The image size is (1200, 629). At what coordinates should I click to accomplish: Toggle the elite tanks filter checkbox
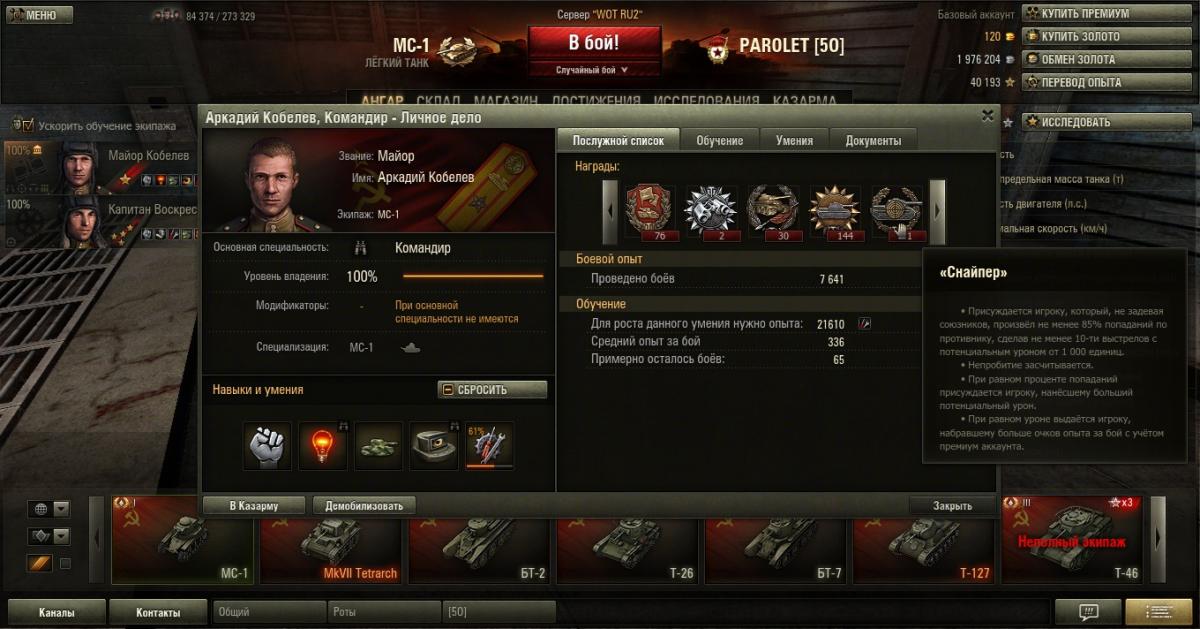point(66,564)
